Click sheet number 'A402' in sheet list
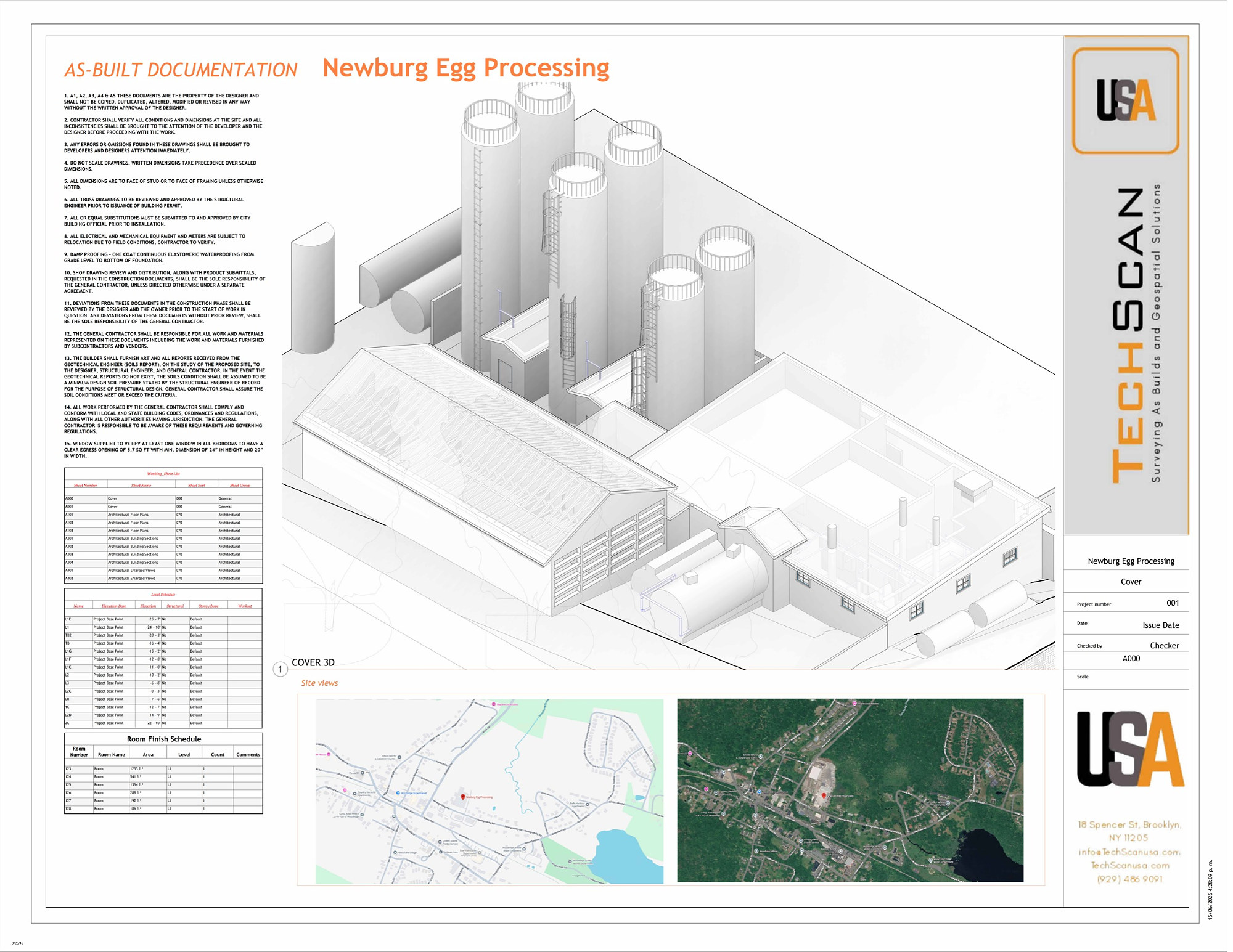1233x952 pixels. pos(69,579)
